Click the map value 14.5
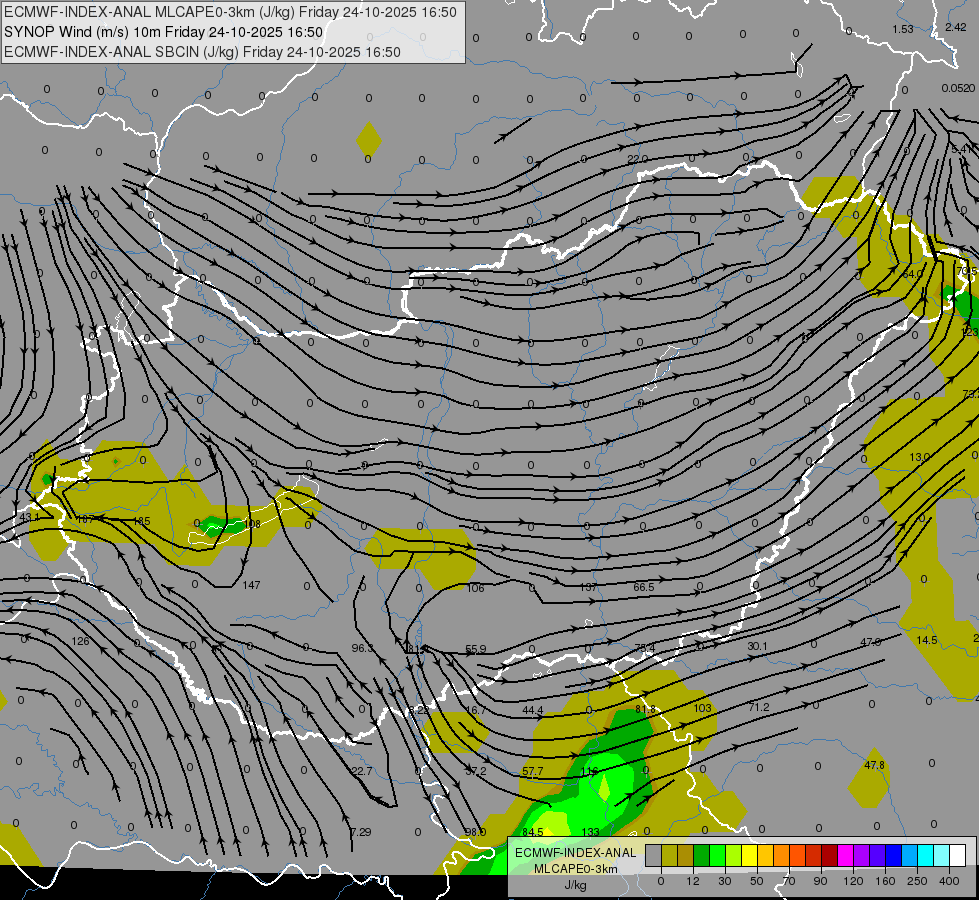 (x=927, y=640)
